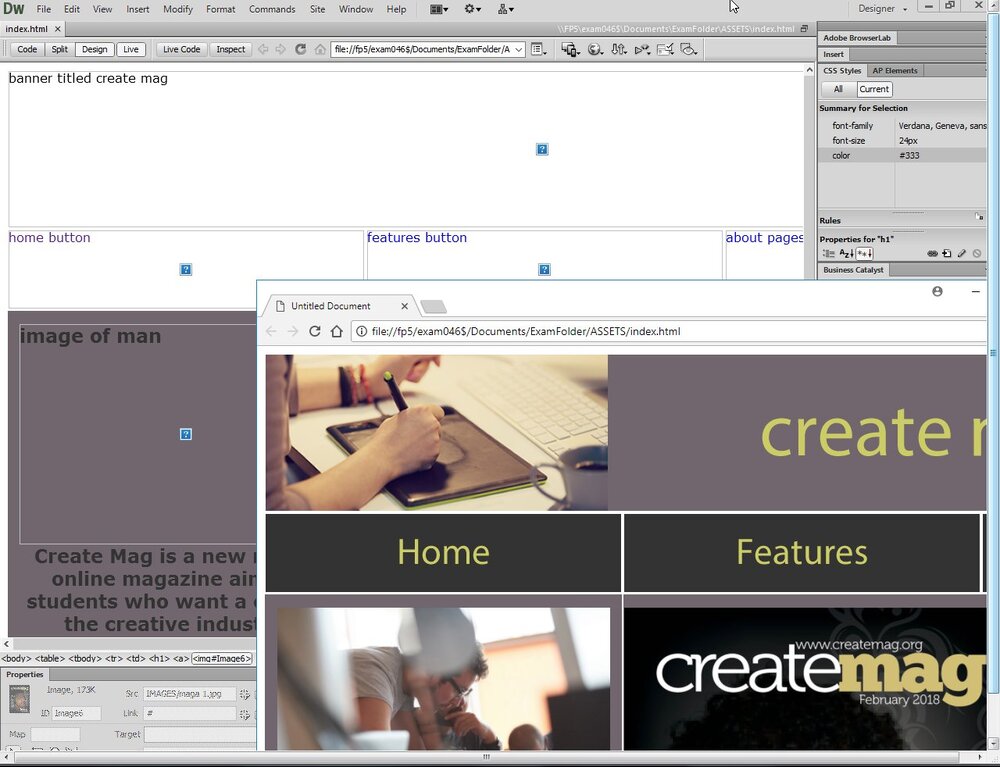Screen dimensions: 1000x767
Task: Open the Visual Aids eye icon
Action: click(689, 49)
